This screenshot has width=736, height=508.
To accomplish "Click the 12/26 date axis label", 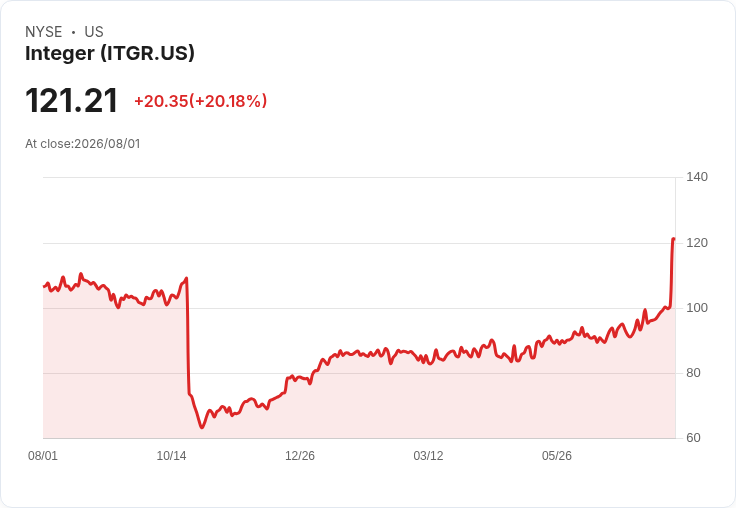I will click(x=300, y=456).
